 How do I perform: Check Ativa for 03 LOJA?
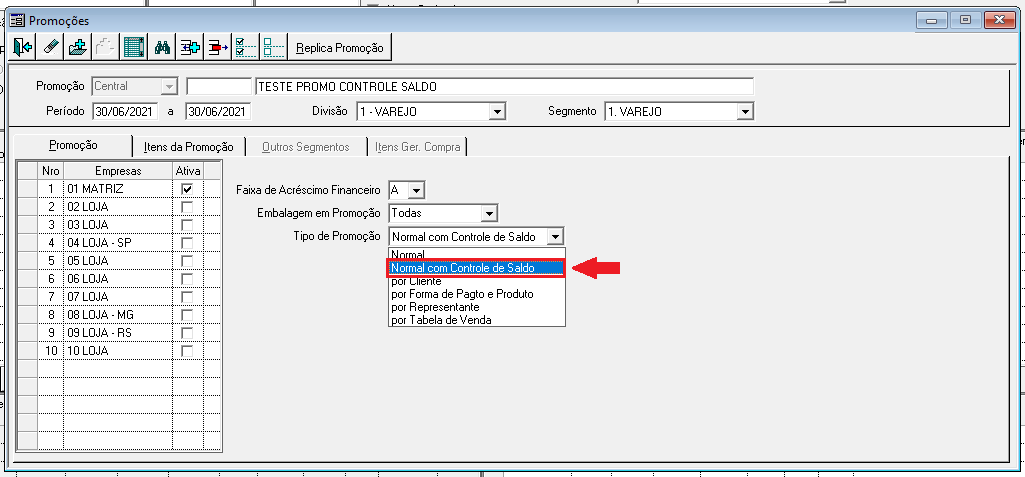pos(188,225)
